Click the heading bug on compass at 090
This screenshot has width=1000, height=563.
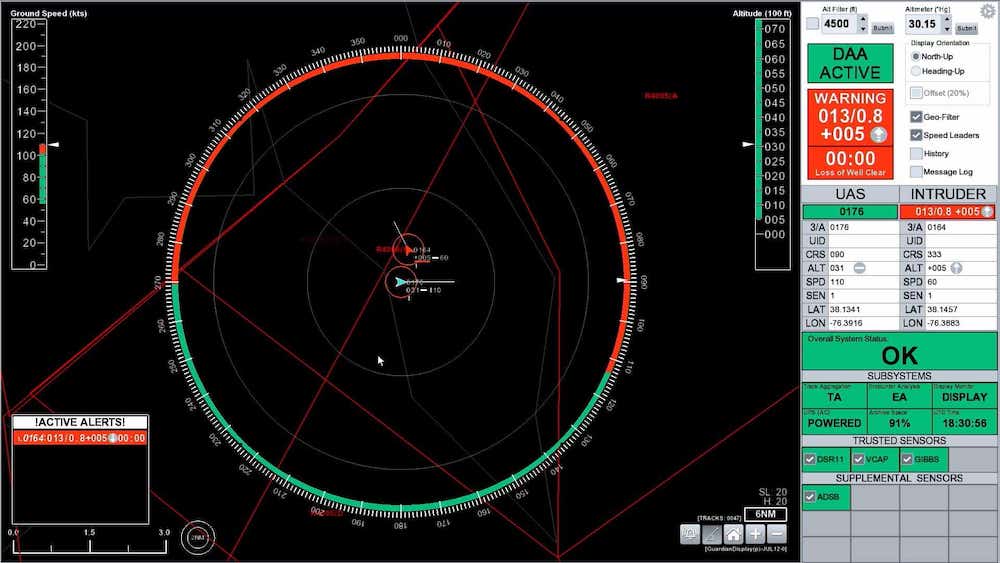coord(622,280)
